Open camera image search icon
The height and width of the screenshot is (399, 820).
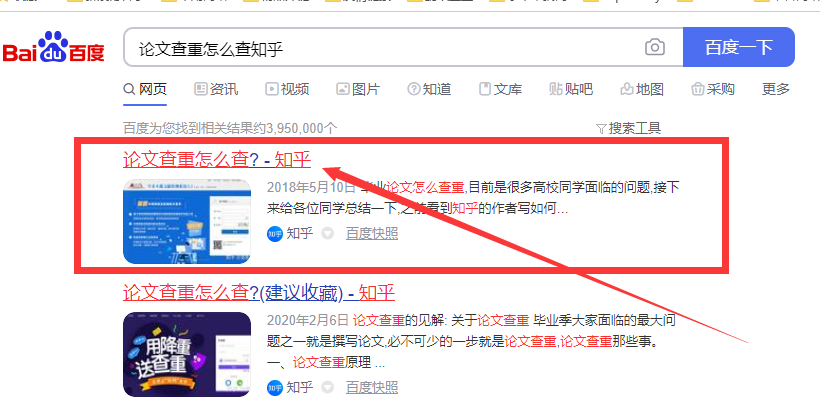655,48
